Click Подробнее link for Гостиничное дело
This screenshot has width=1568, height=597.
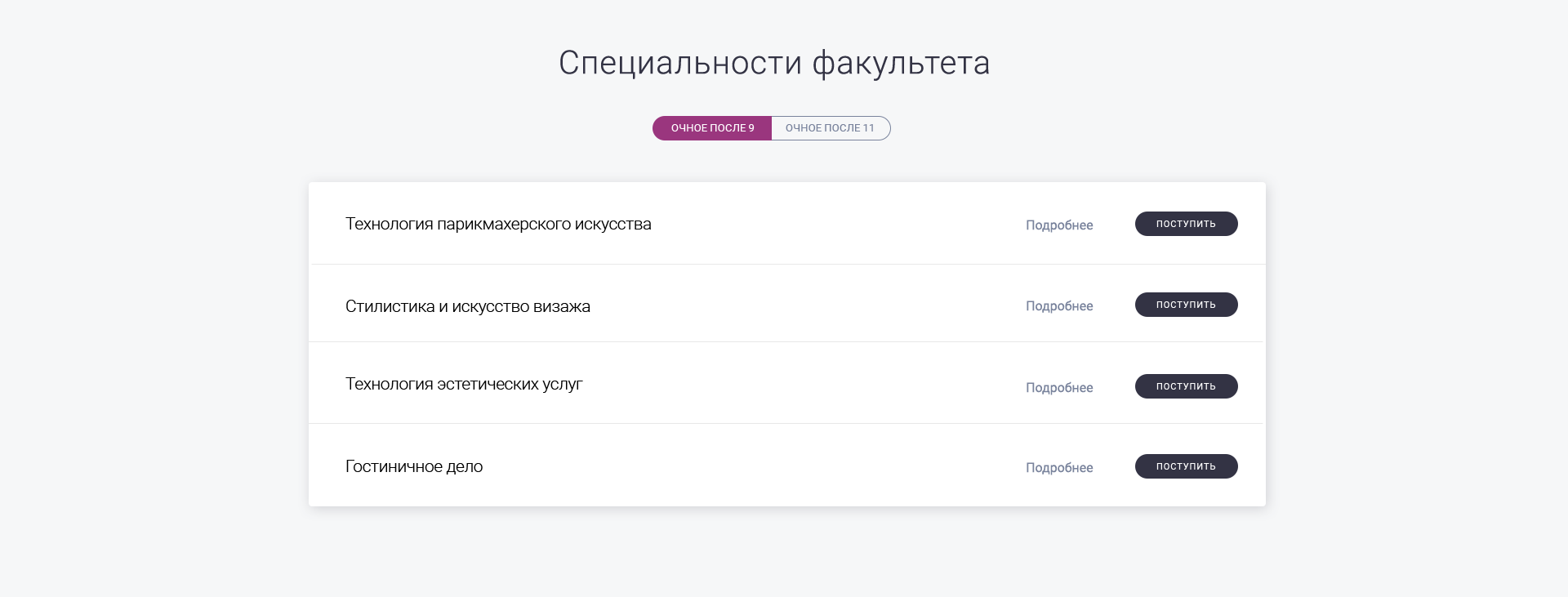click(x=1058, y=468)
